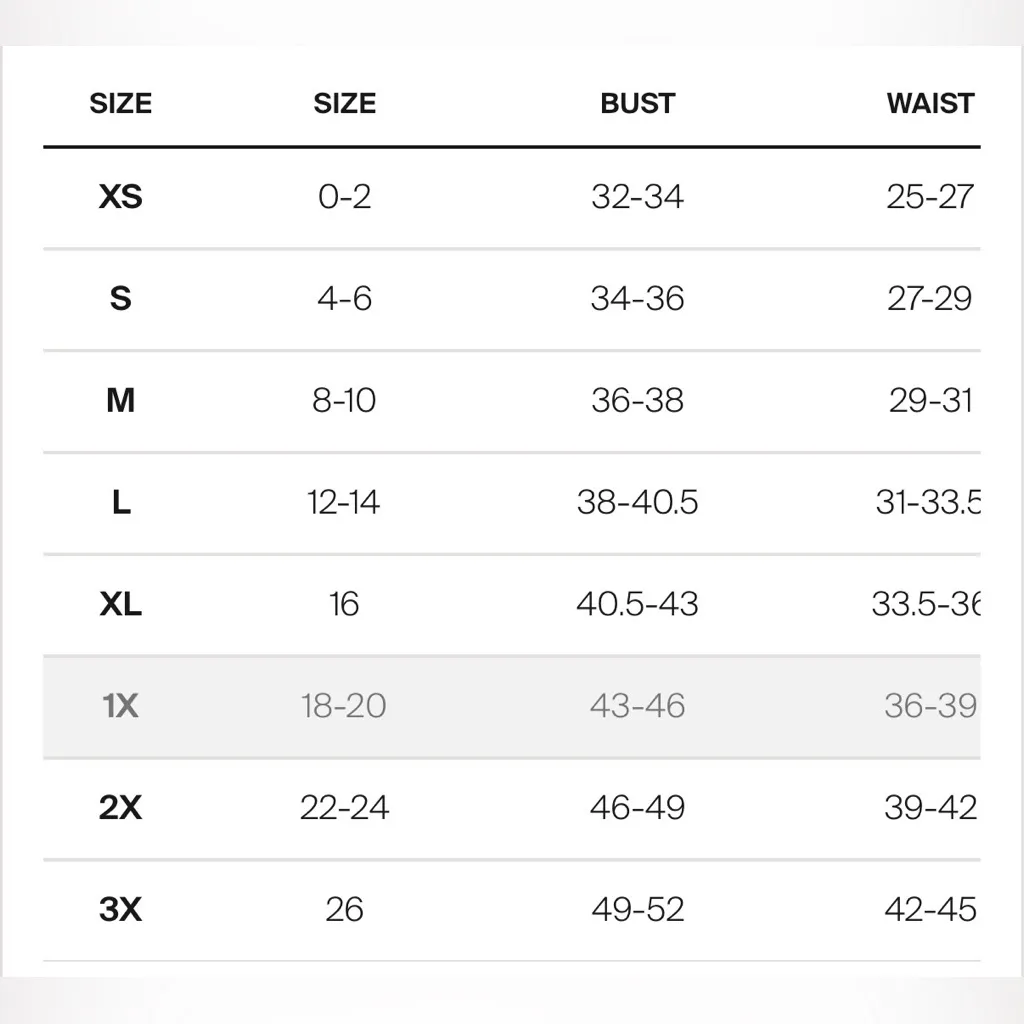Click numeric size 0-2 cell

point(344,197)
